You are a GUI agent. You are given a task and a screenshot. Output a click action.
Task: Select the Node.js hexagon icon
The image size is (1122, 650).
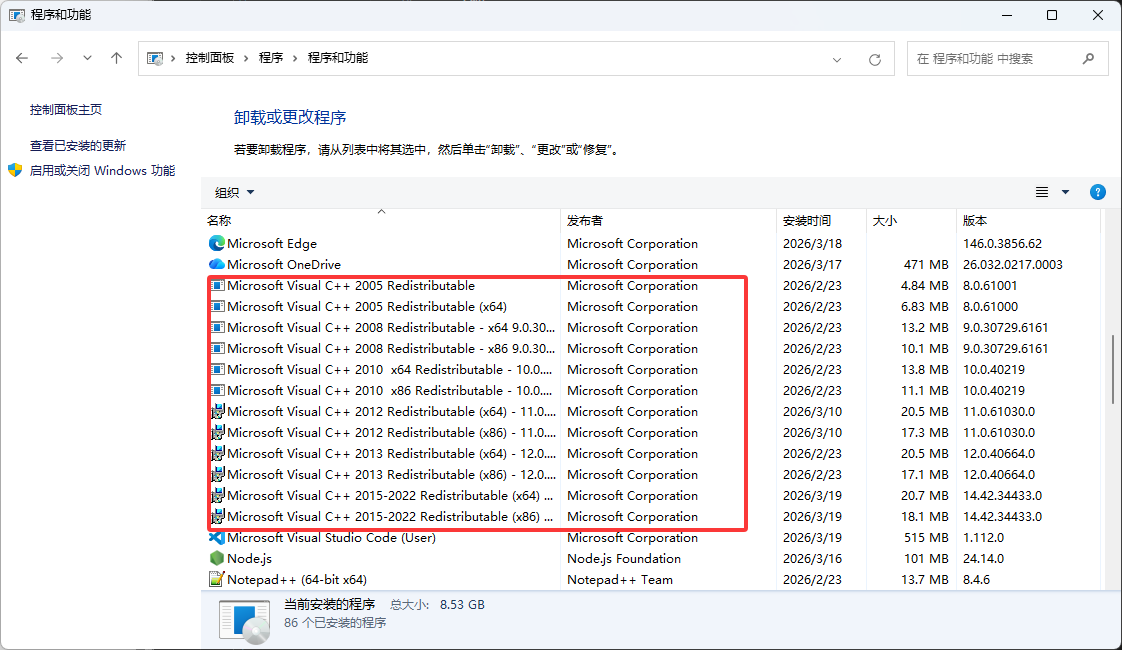click(x=216, y=559)
